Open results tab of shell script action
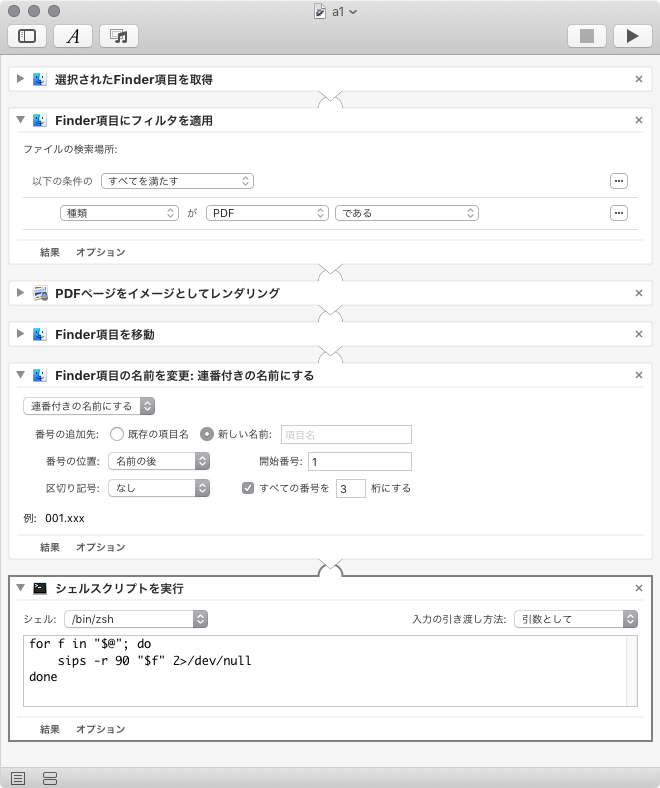The height and width of the screenshot is (788, 660). [50, 729]
